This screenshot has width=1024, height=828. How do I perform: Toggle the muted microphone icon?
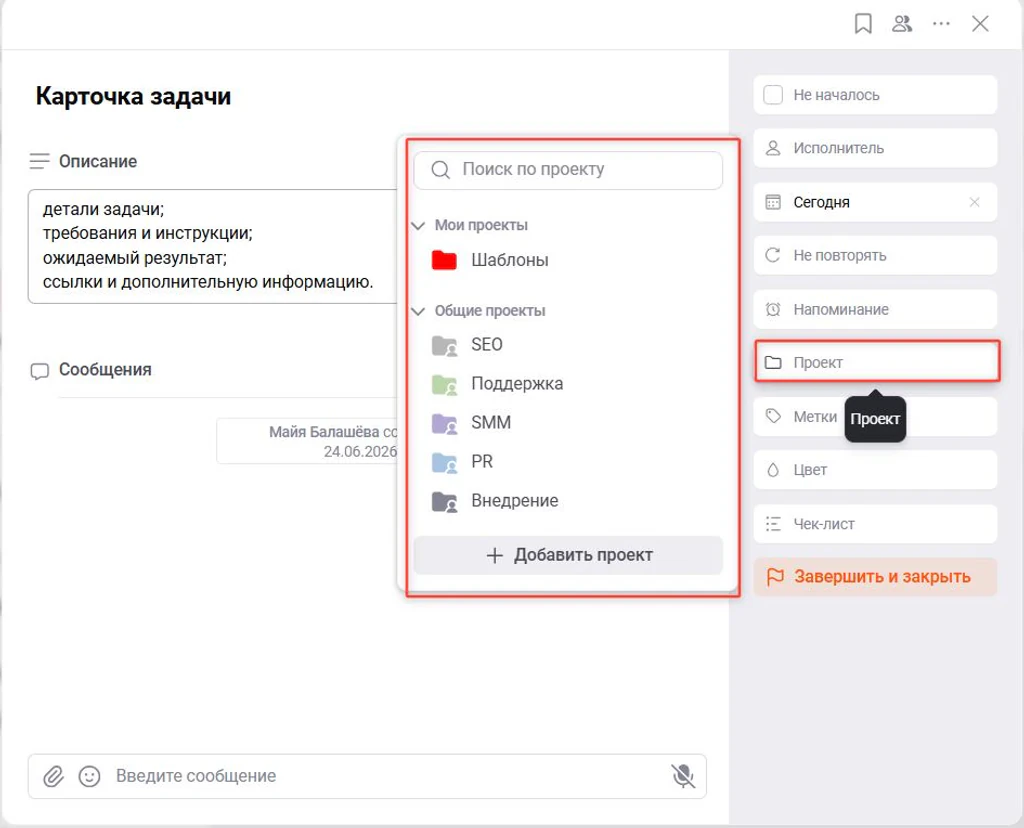(683, 776)
